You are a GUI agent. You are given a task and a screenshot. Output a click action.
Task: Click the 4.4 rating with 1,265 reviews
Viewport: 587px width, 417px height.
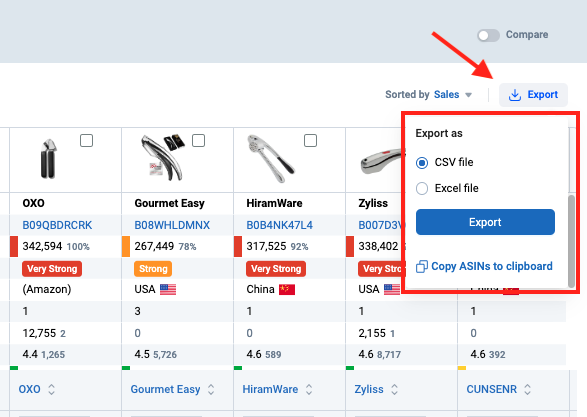click(x=44, y=354)
